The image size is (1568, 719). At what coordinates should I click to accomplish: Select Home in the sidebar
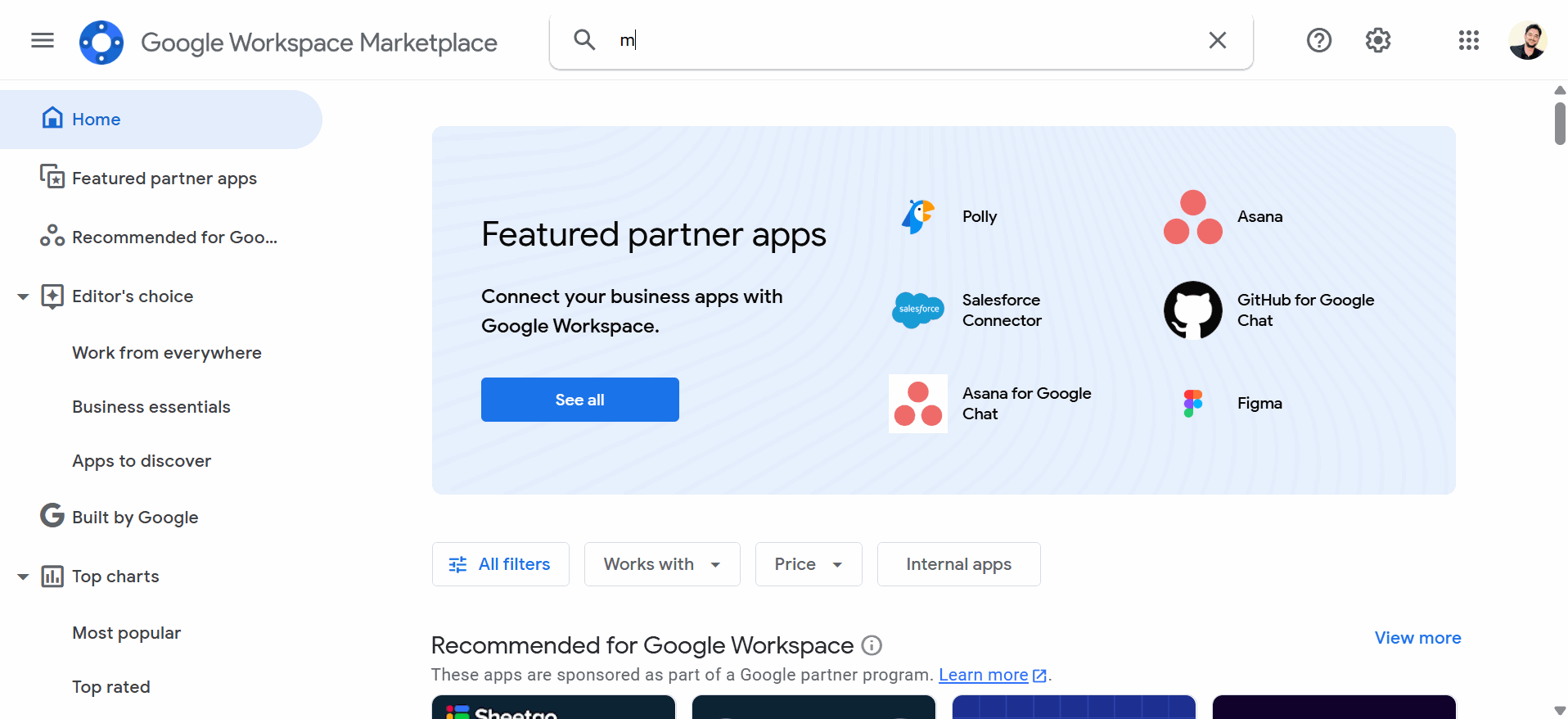(161, 120)
